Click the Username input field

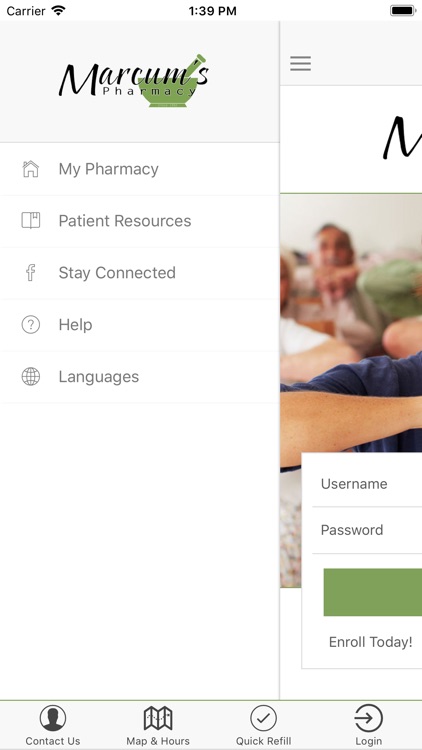tap(367, 484)
